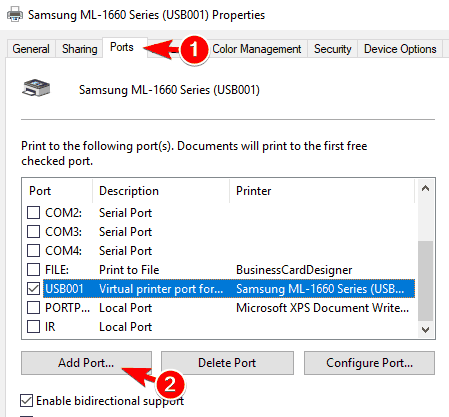
Task: Open the Device Options tab
Action: [400, 49]
